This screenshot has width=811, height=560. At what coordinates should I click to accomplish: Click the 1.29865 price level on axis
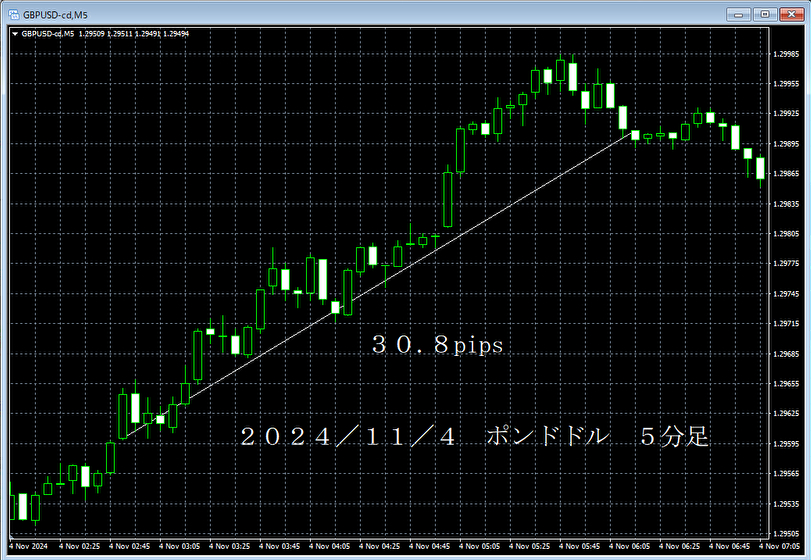[787, 174]
